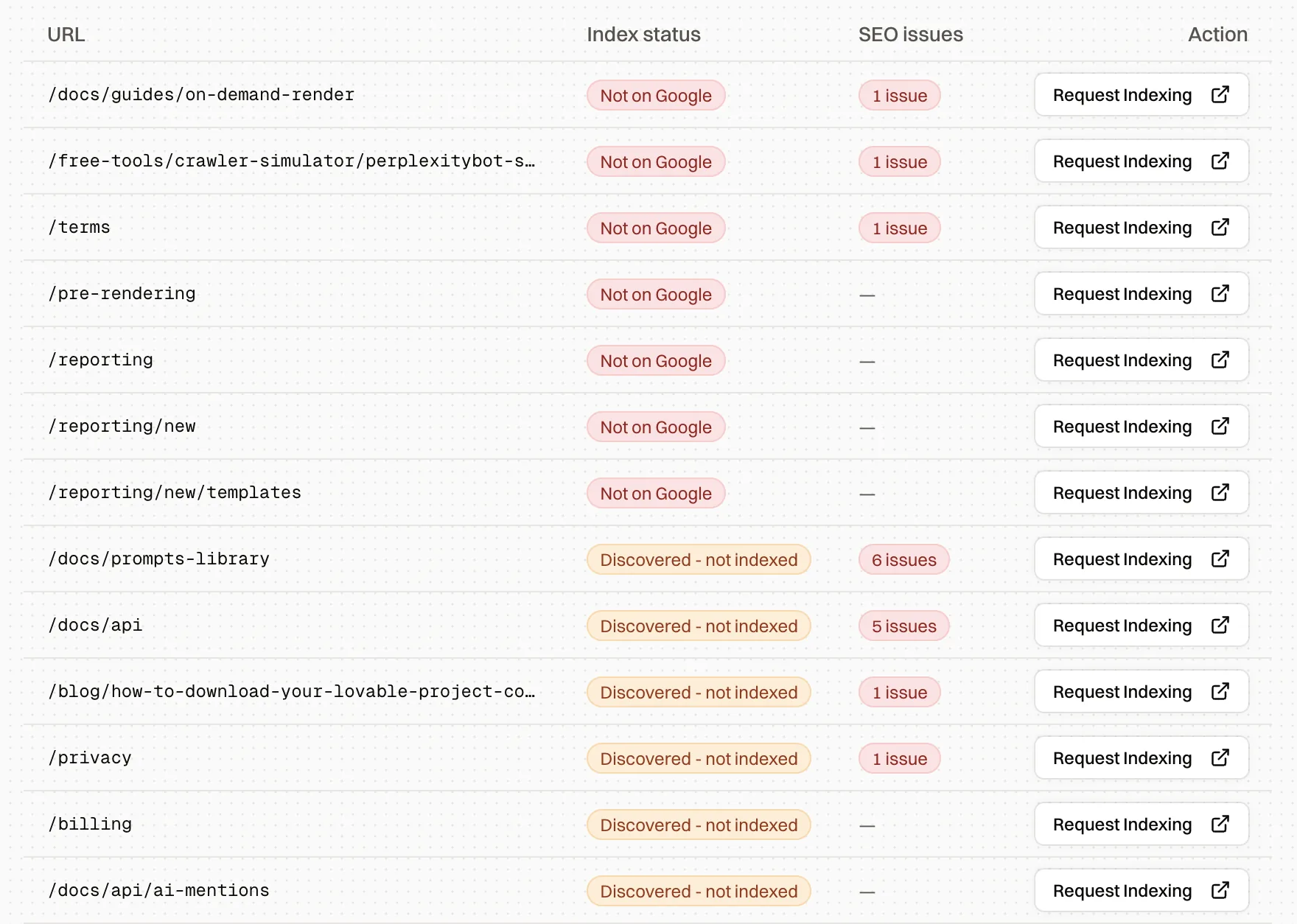Select the /free-tools/crawler-simulator/perplexitybot URL text
Screen dimensions: 1297x924
pyautogui.click(x=292, y=161)
